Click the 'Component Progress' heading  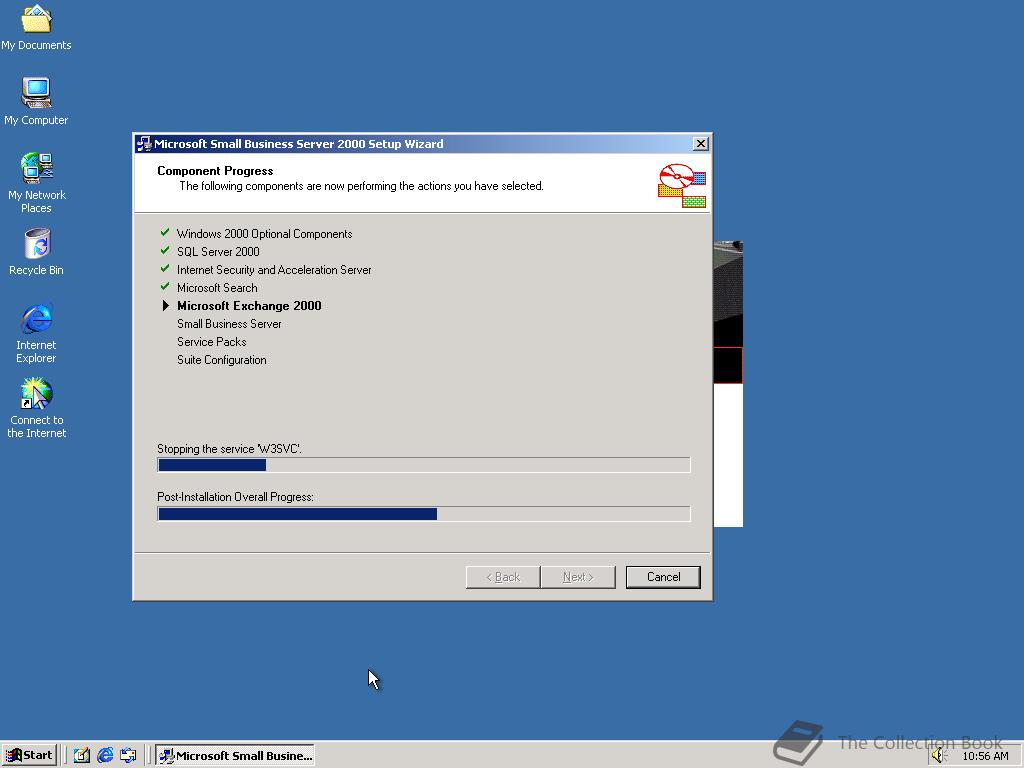pos(215,171)
